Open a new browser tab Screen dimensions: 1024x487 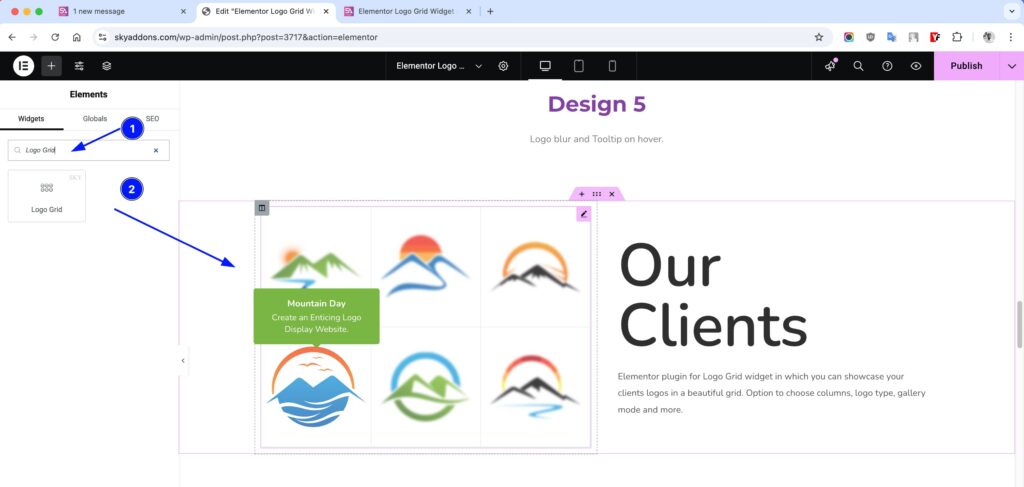pyautogui.click(x=490, y=11)
